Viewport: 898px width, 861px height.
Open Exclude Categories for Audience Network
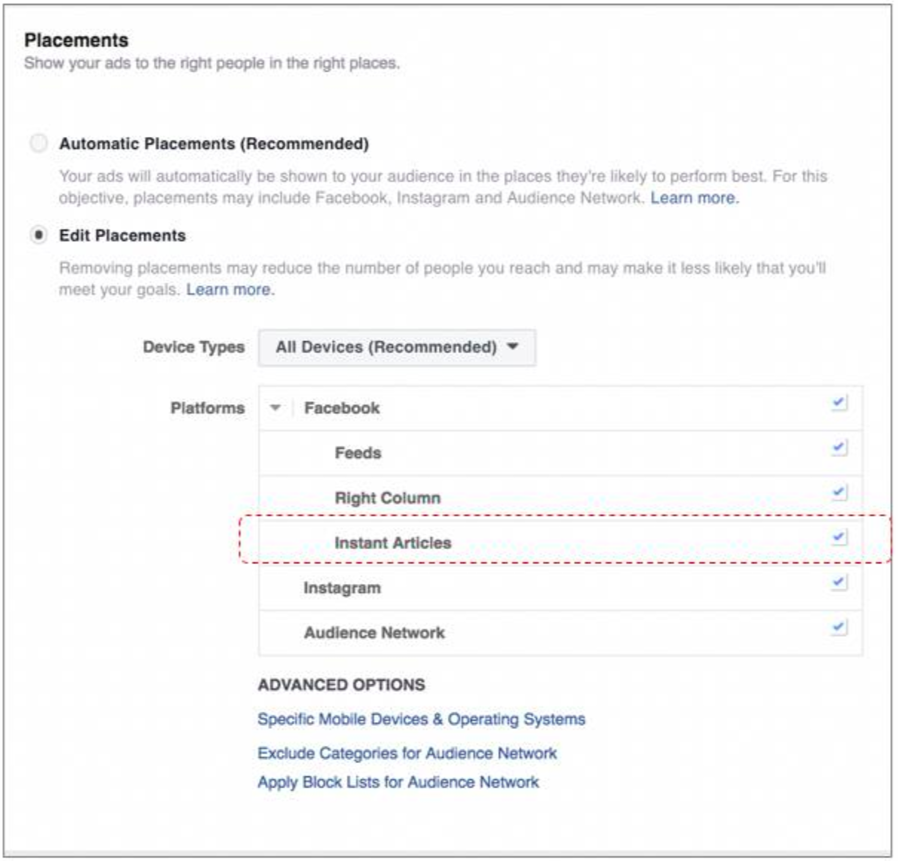coord(407,753)
